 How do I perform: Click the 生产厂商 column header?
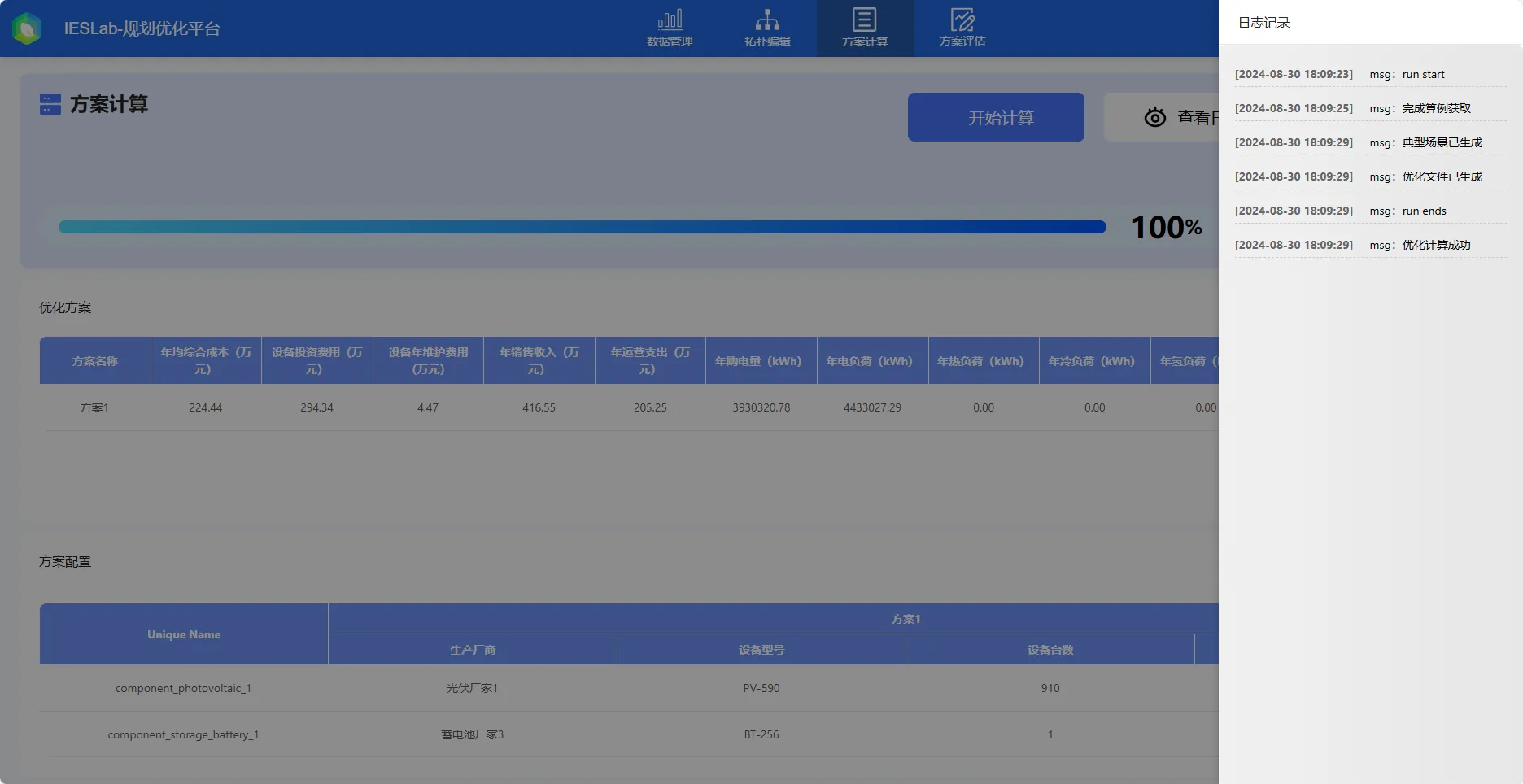[473, 650]
